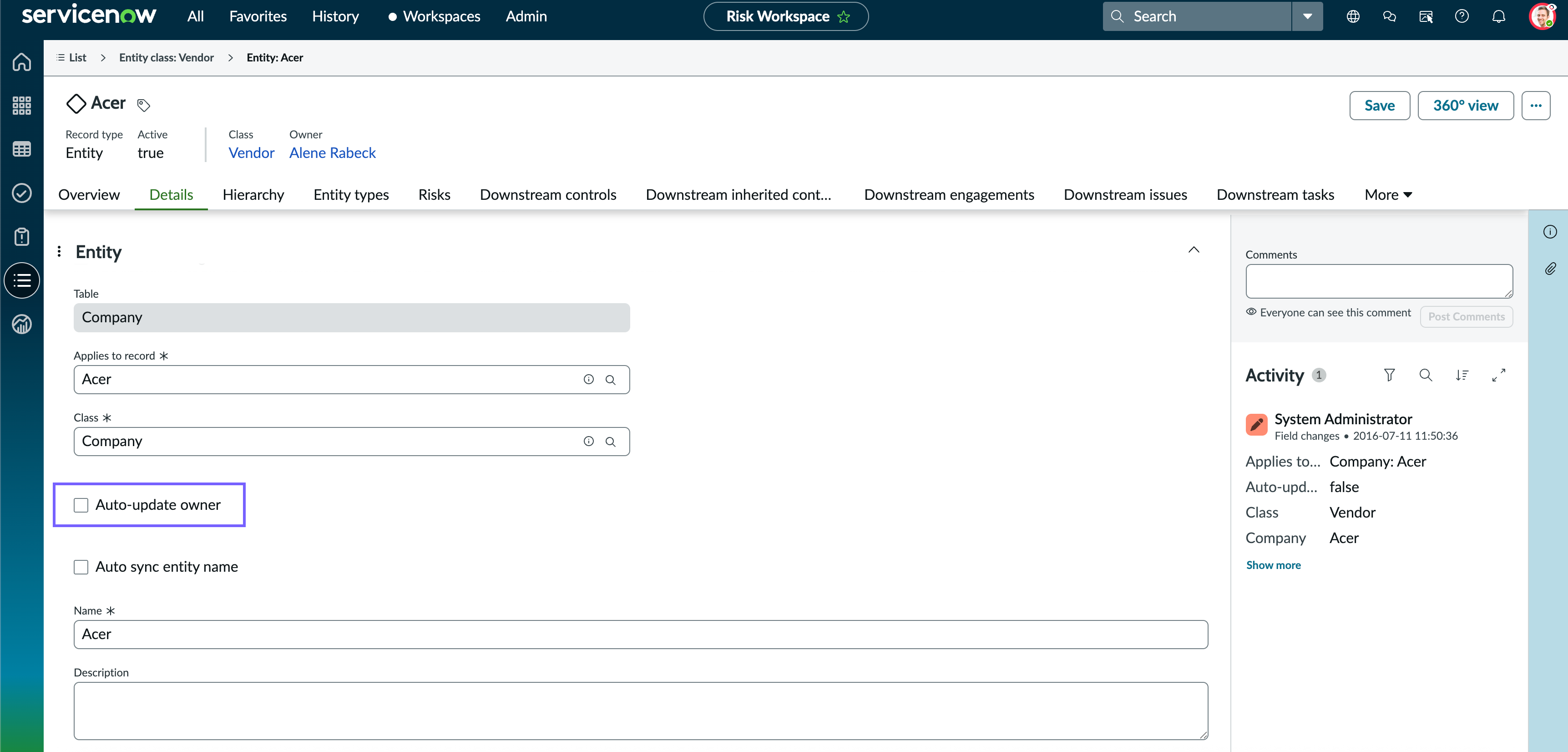This screenshot has height=752, width=1568.
Task: Open the search options dropdown arrow
Action: tap(1307, 16)
